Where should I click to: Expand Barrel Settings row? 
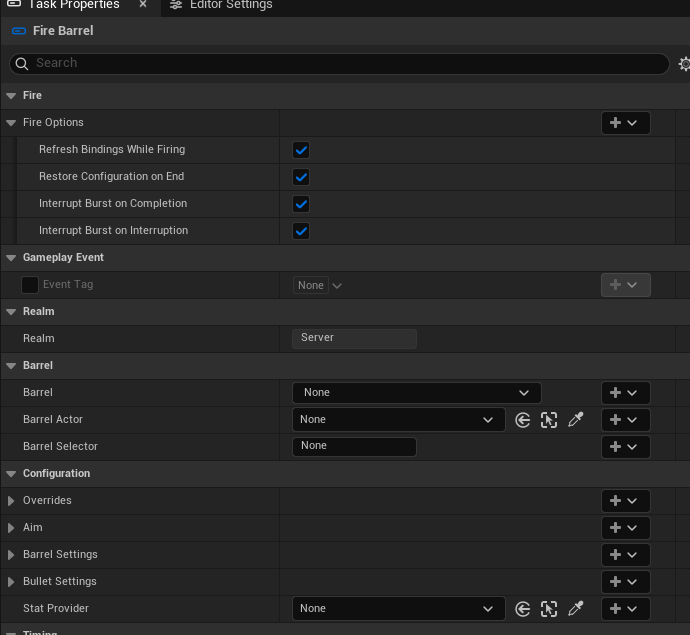pyautogui.click(x=11, y=555)
